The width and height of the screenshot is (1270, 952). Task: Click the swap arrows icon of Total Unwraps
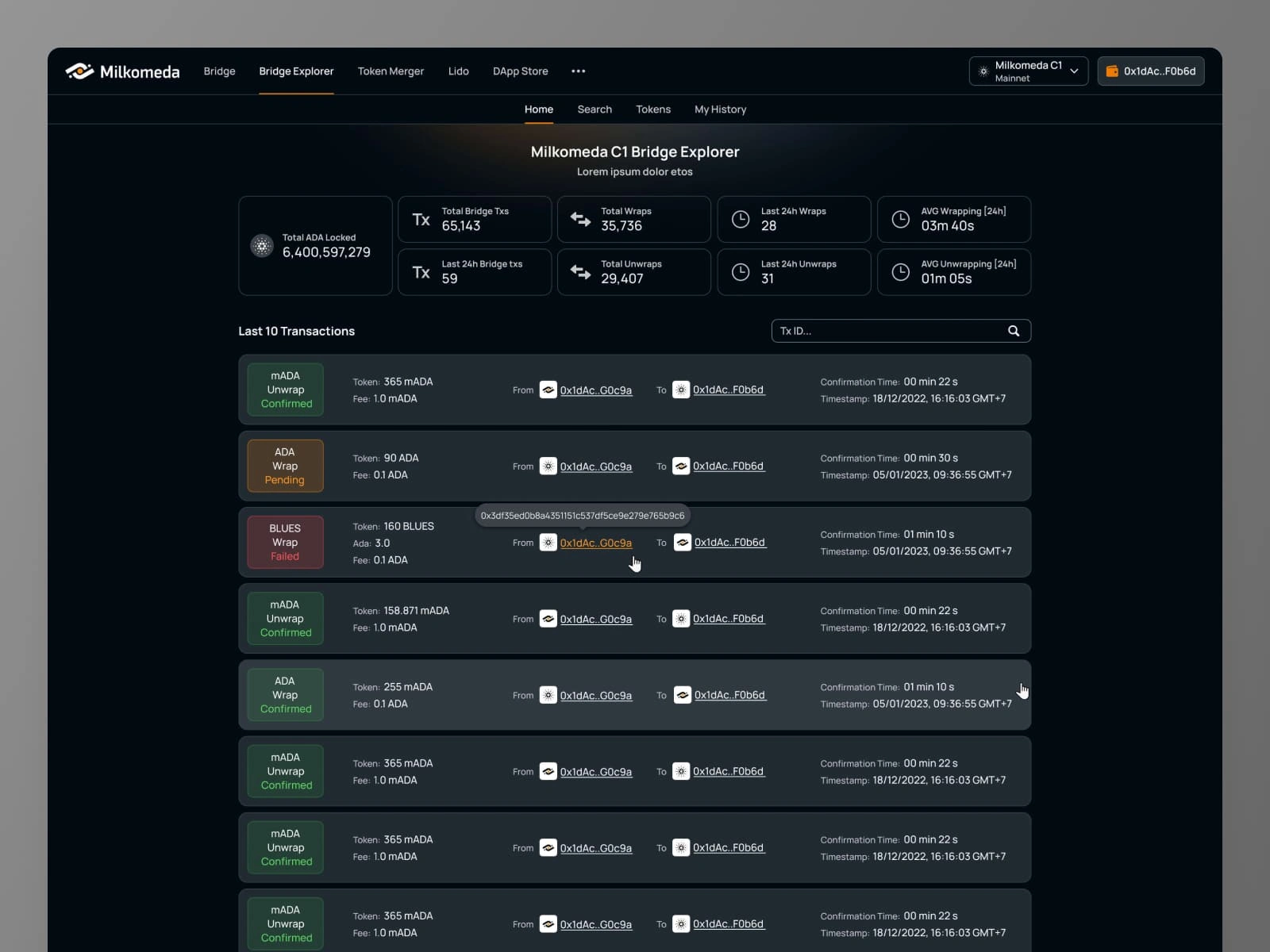[580, 272]
